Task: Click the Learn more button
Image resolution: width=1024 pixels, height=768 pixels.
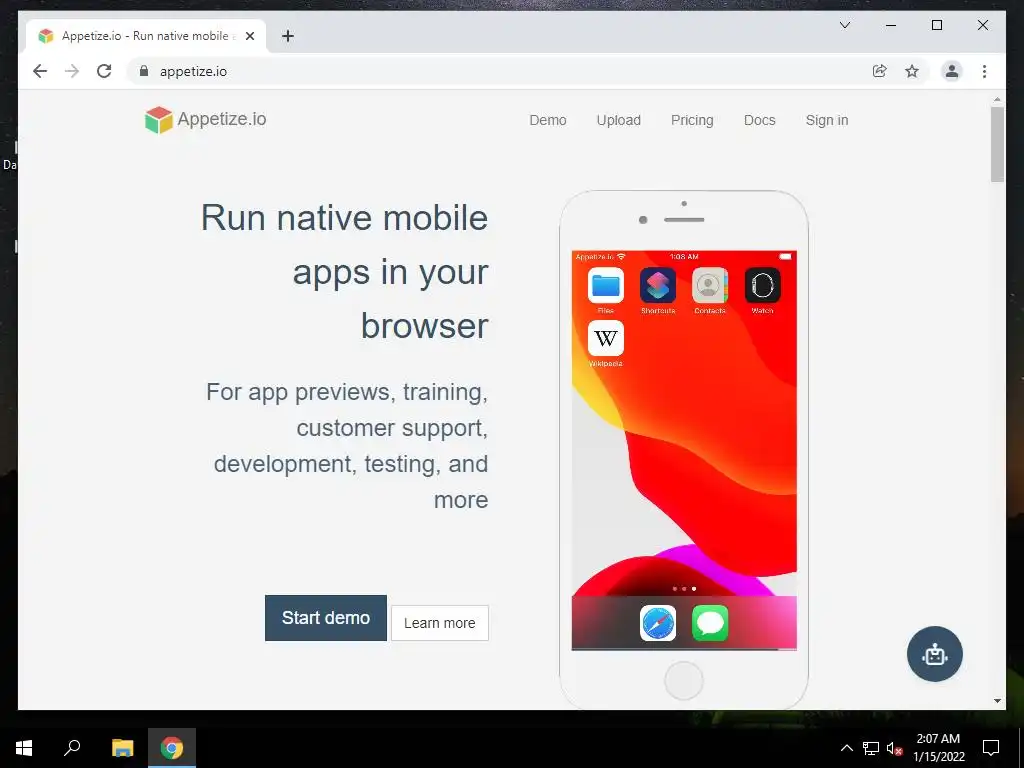Action: pos(440,623)
